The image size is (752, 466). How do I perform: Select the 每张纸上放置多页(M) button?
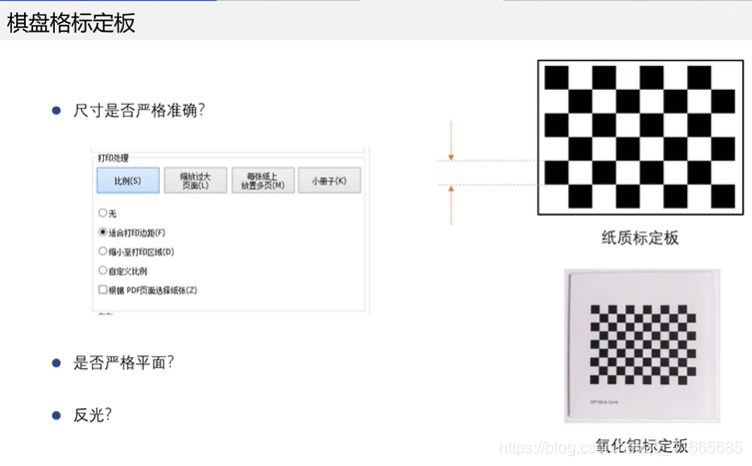(263, 180)
